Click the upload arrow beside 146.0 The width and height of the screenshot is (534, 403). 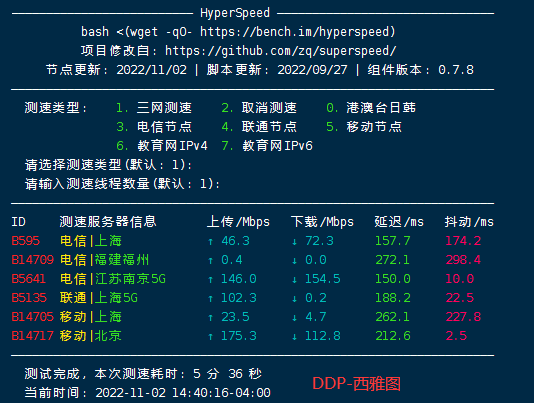[x=210, y=280]
